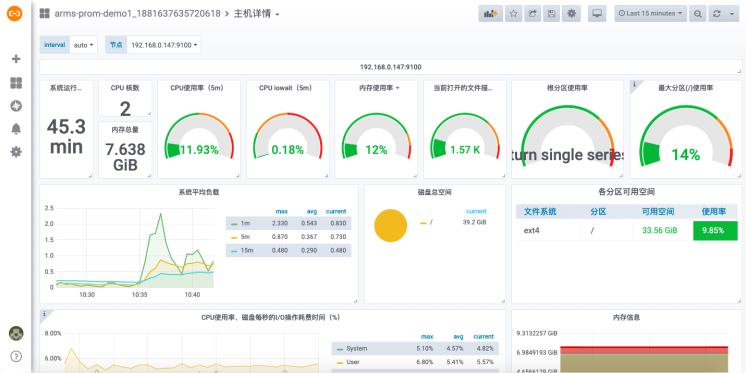This screenshot has height=373, width=746.
Task: Click the 各分区可用空间 panel title
Action: tap(627, 192)
